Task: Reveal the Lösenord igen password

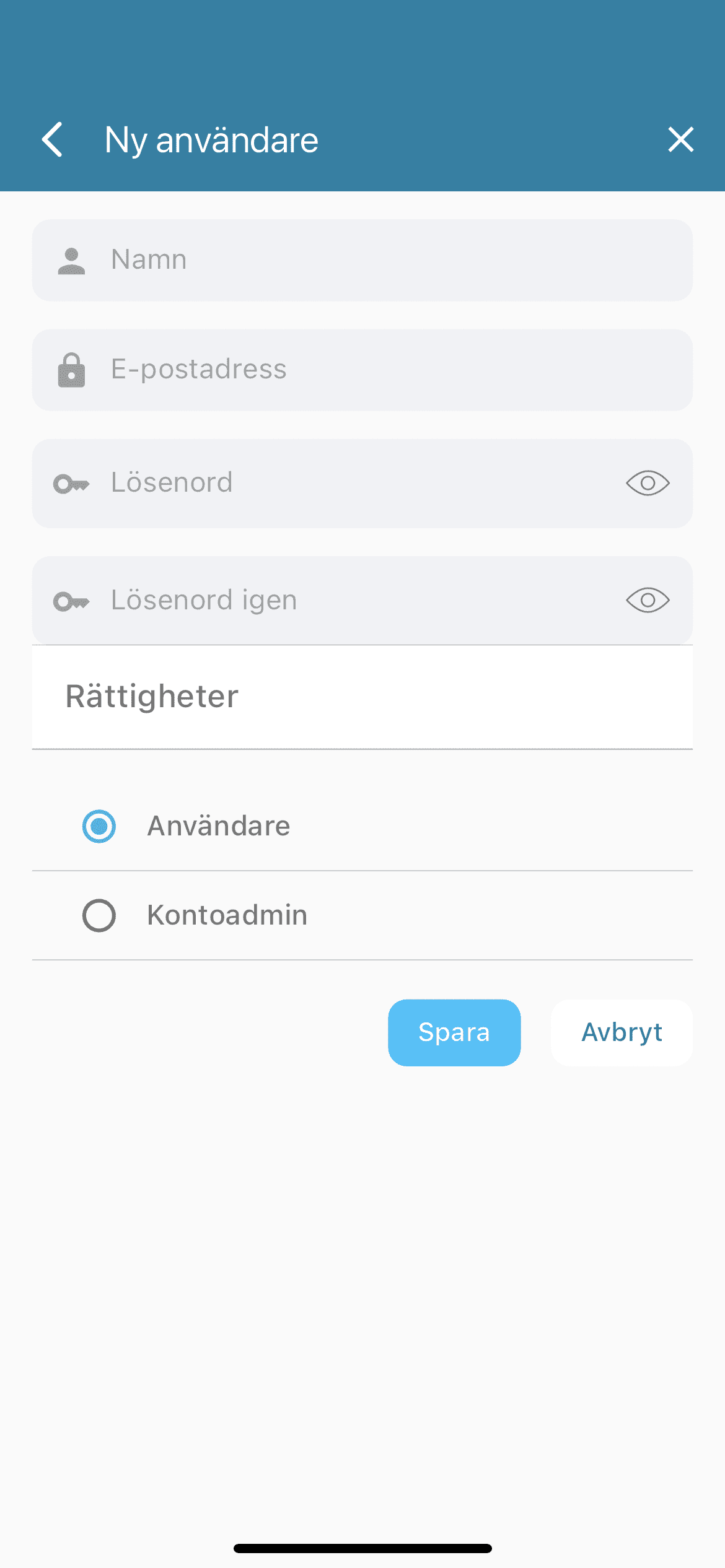Action: 648,600
